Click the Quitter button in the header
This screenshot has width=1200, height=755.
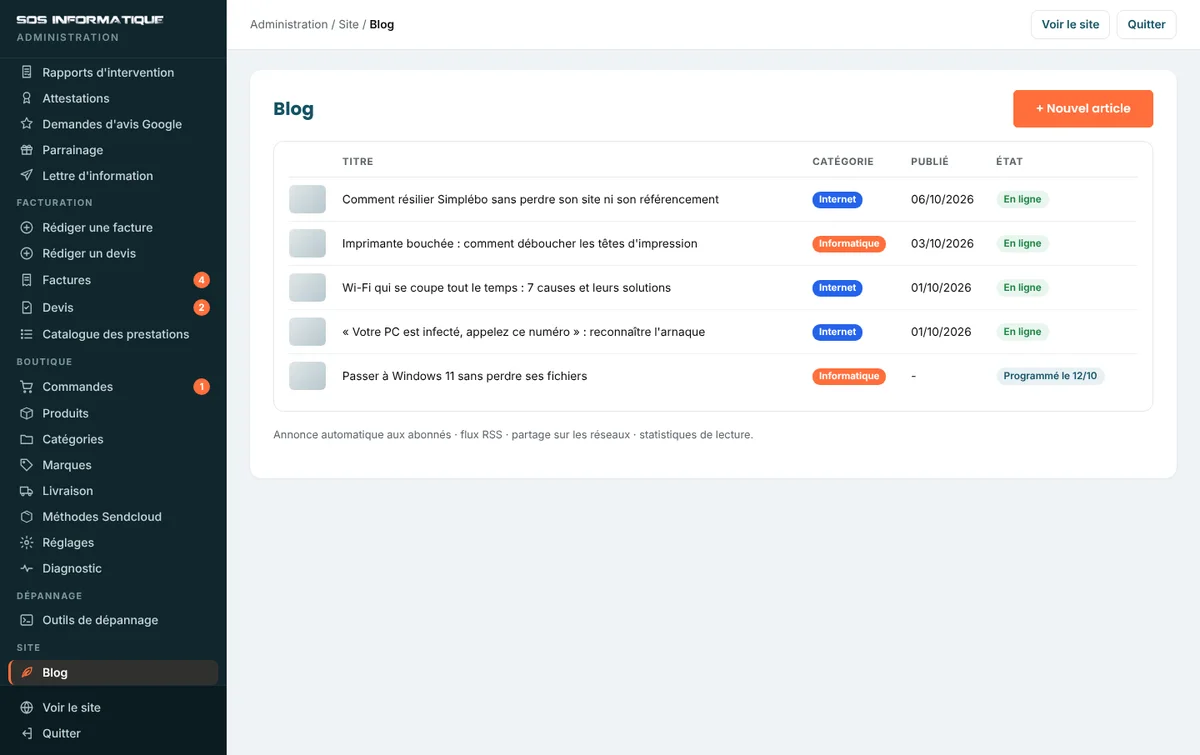[x=1146, y=24]
